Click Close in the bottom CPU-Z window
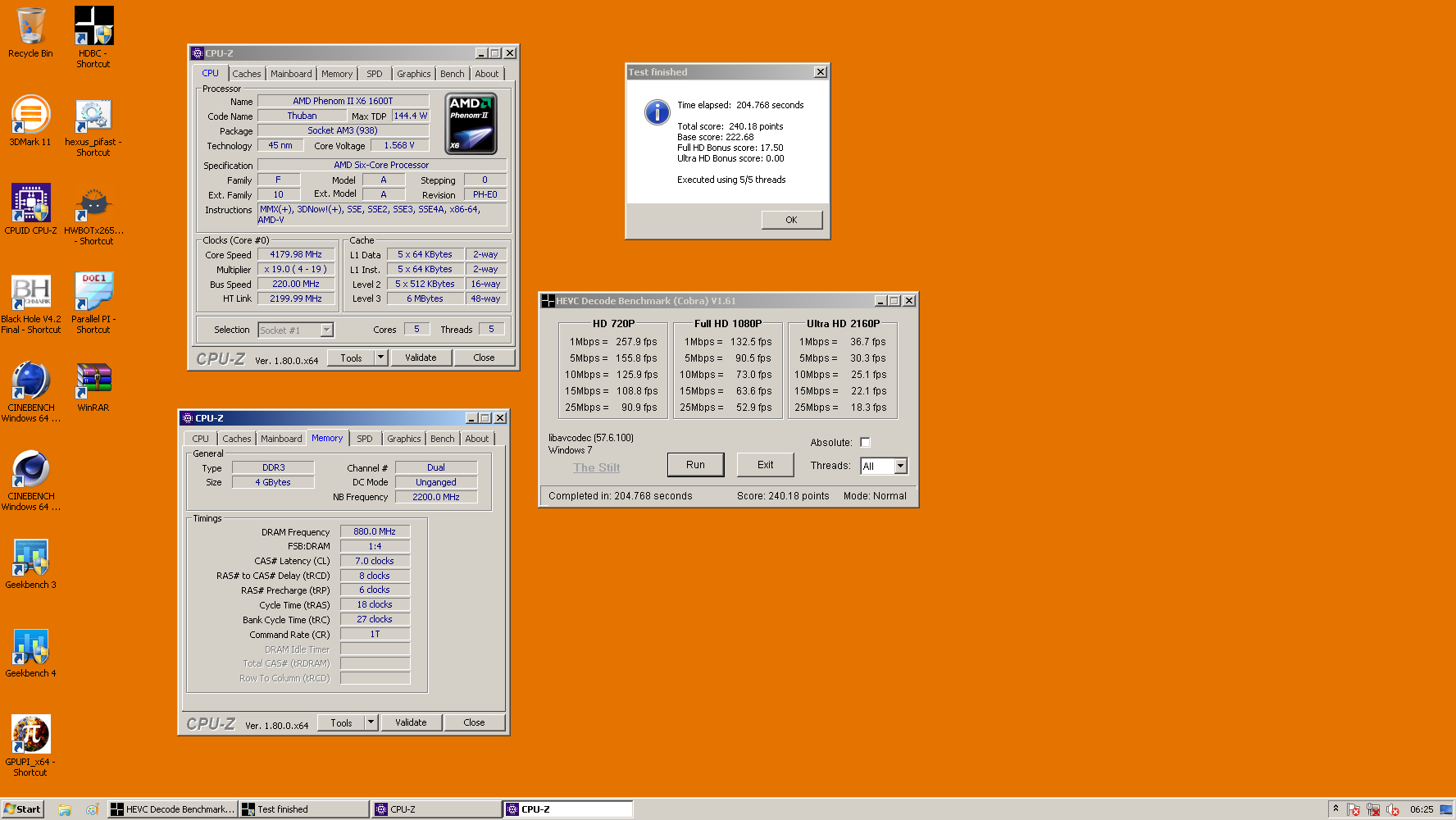 coord(474,722)
